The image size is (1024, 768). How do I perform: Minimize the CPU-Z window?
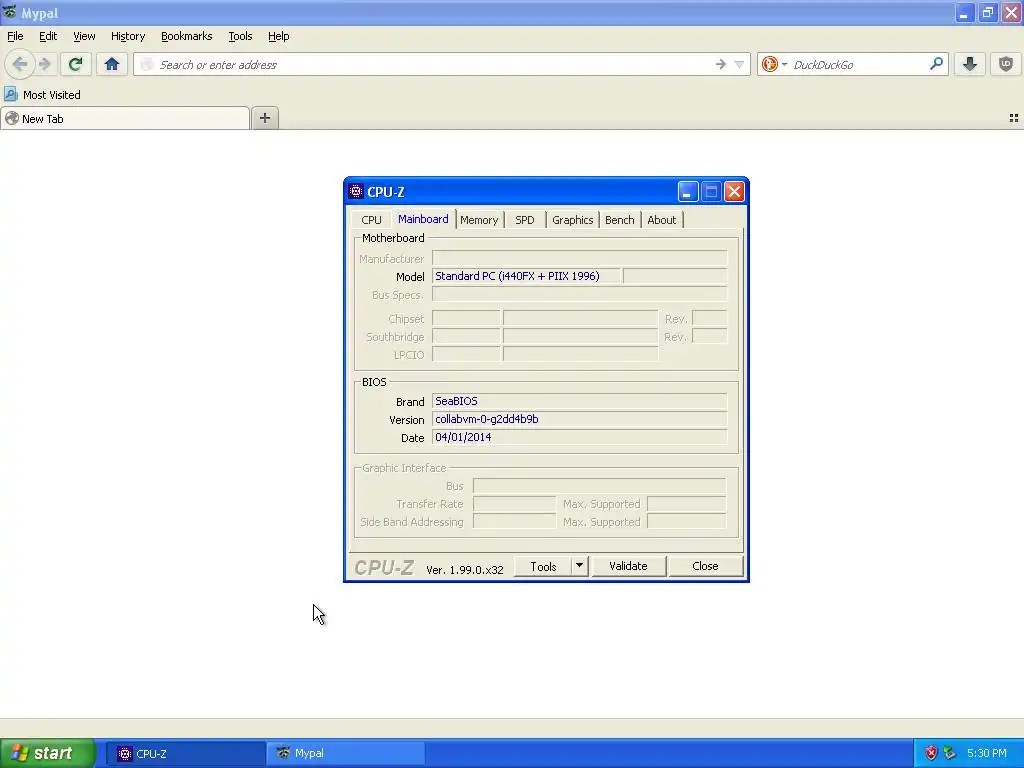pos(688,191)
